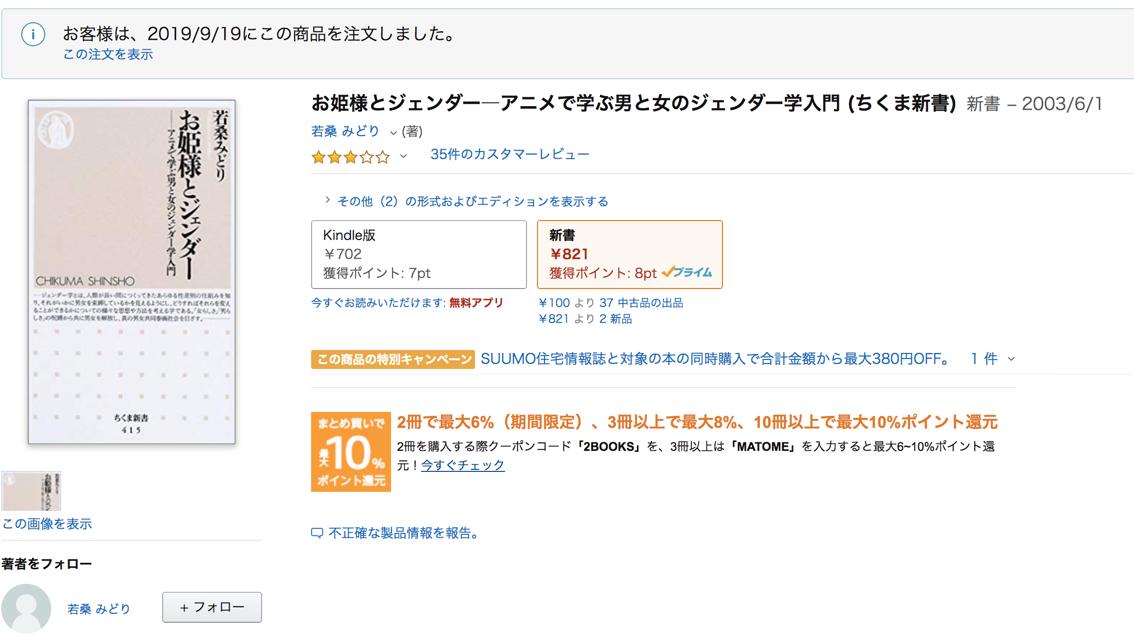Open the この注文を表示 order link
1134x637 pixels.
point(108,54)
